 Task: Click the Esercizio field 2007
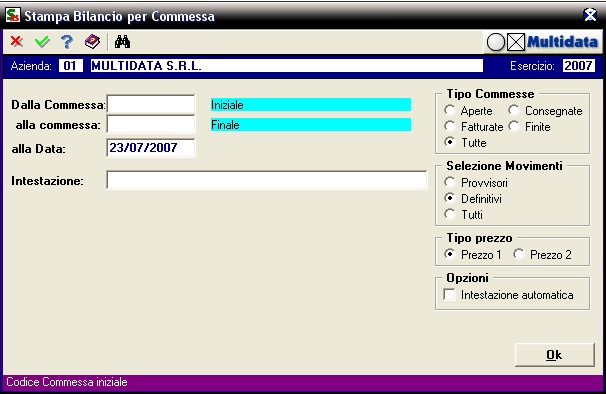click(579, 66)
